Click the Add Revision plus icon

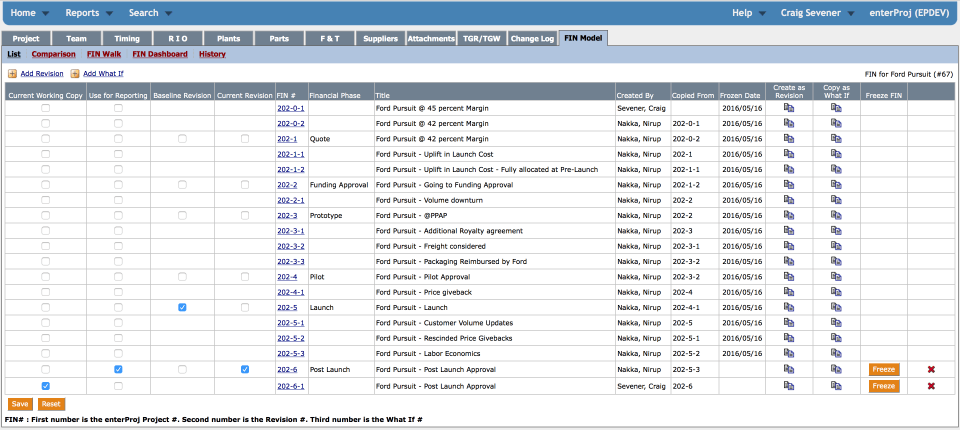coord(12,74)
